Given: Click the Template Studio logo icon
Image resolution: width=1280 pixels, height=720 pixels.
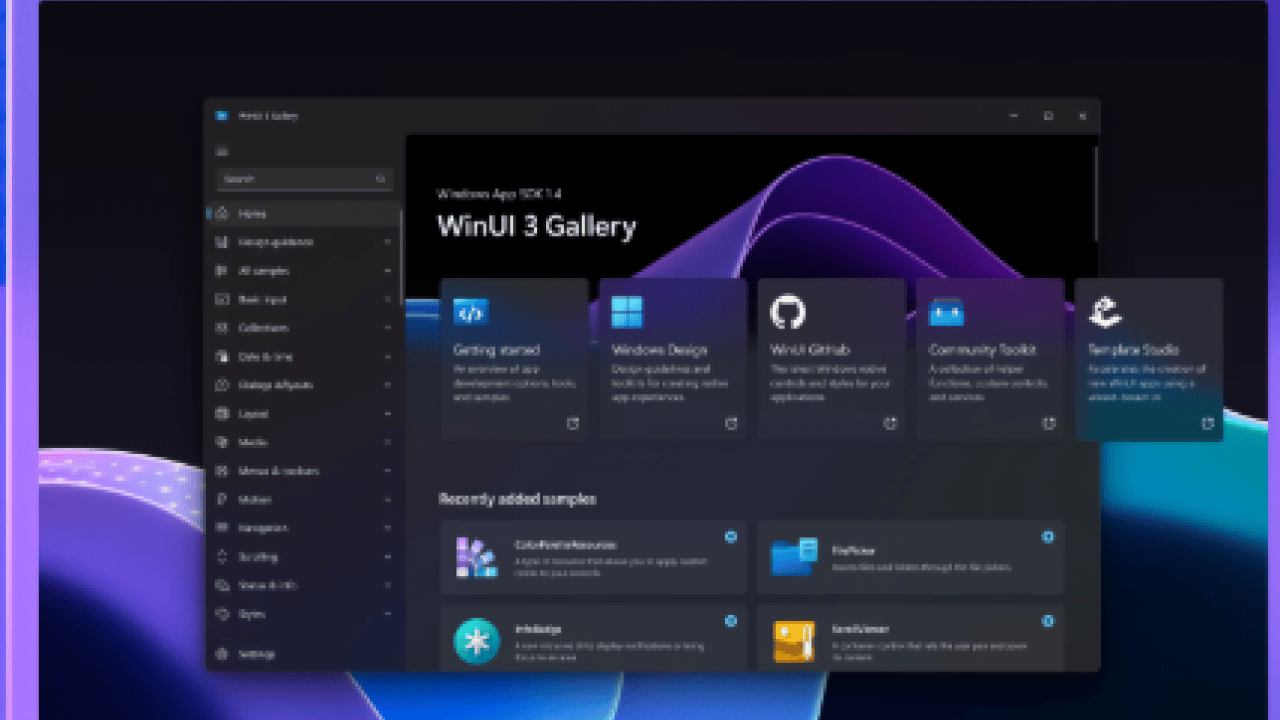Looking at the screenshot, I should pos(1105,313).
